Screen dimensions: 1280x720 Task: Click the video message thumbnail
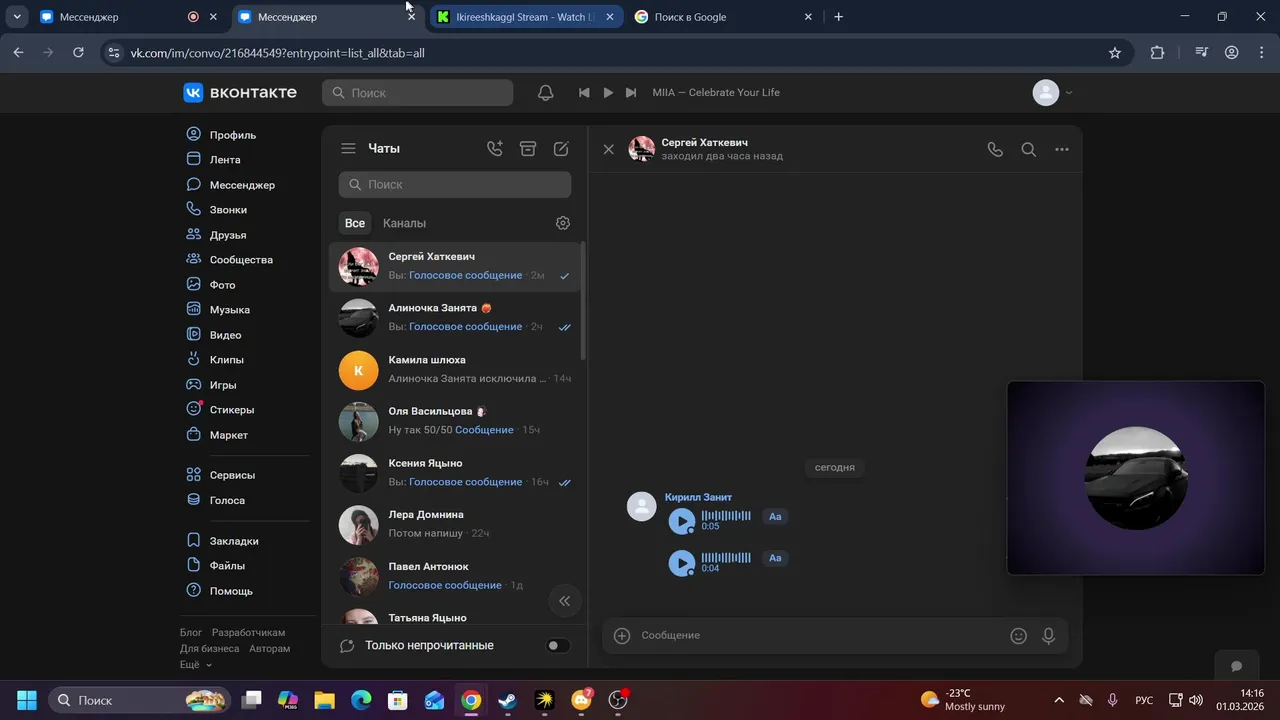(1136, 478)
